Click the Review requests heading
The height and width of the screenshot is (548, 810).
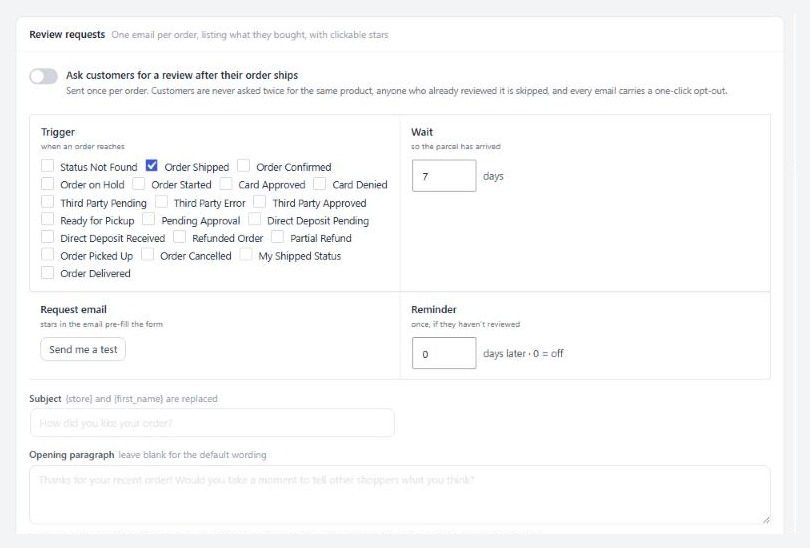point(67,35)
